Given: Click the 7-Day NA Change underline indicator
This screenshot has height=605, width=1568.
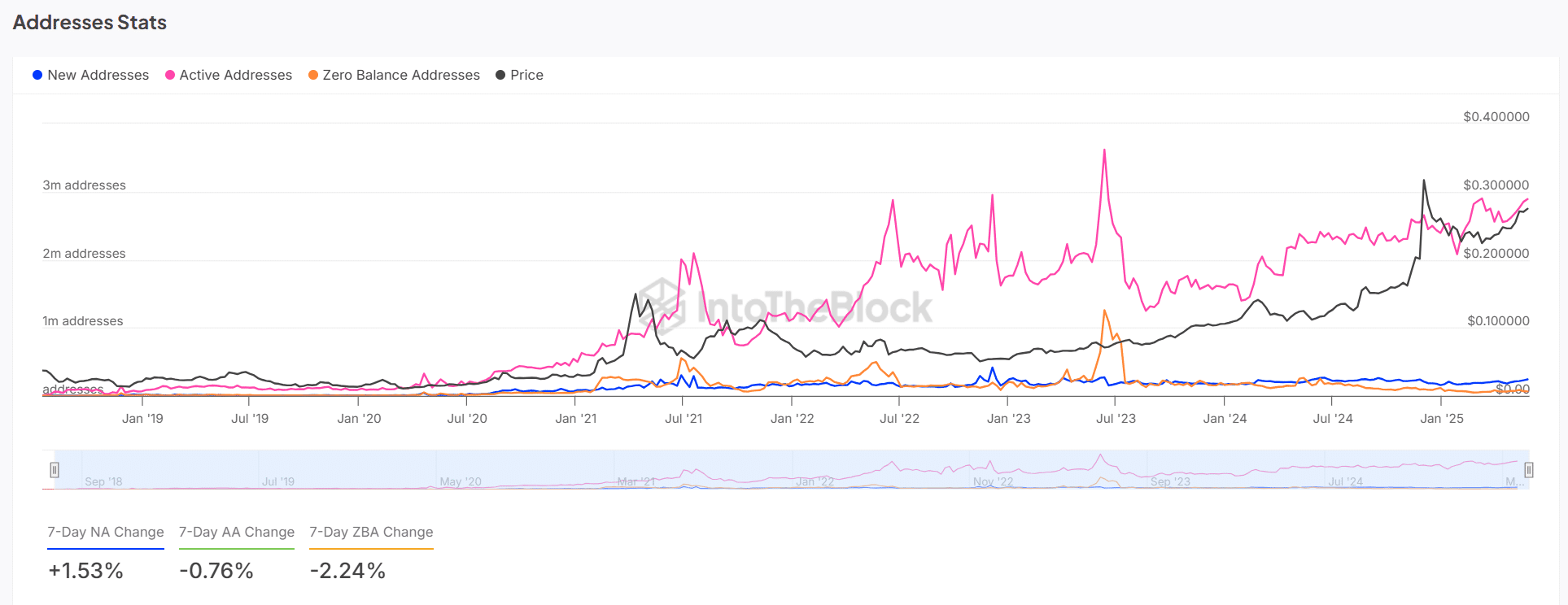Looking at the screenshot, I should (x=105, y=548).
